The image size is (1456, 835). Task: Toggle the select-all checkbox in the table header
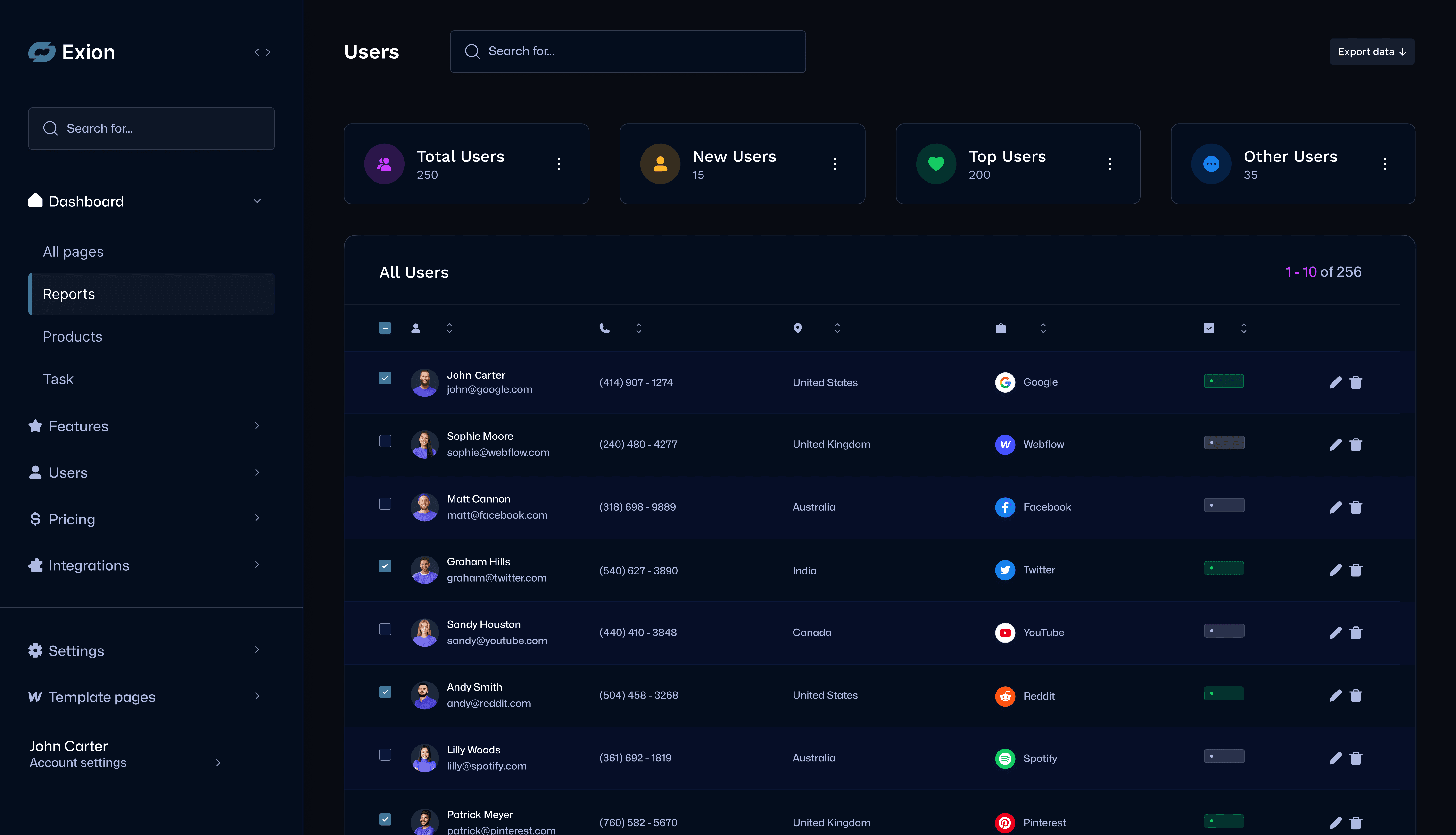385,329
